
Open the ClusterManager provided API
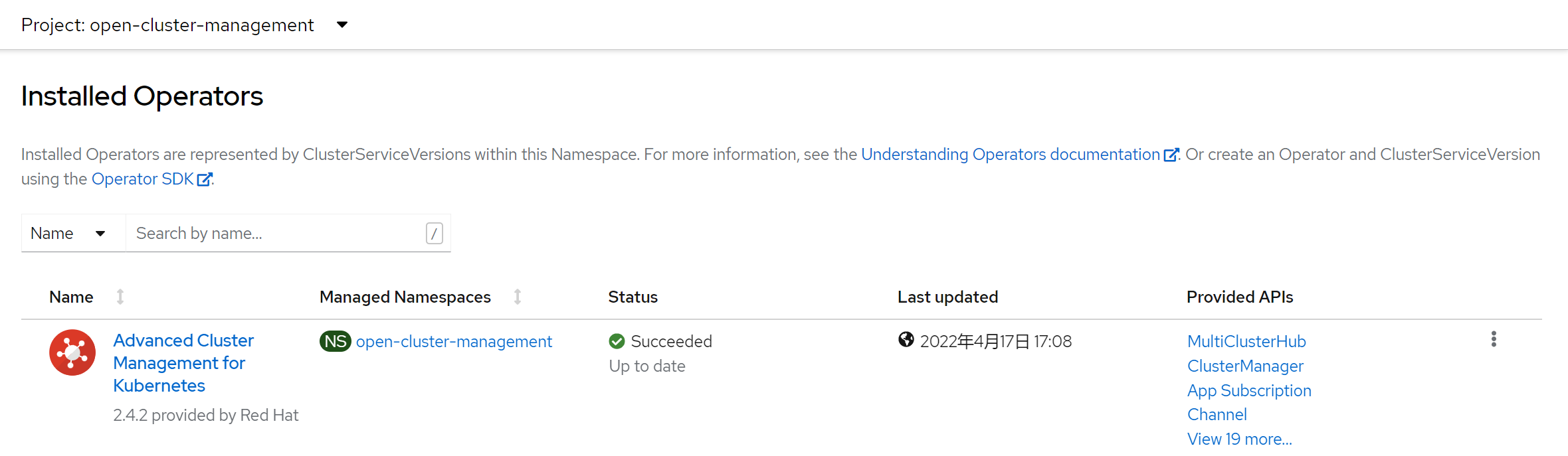click(x=1245, y=366)
